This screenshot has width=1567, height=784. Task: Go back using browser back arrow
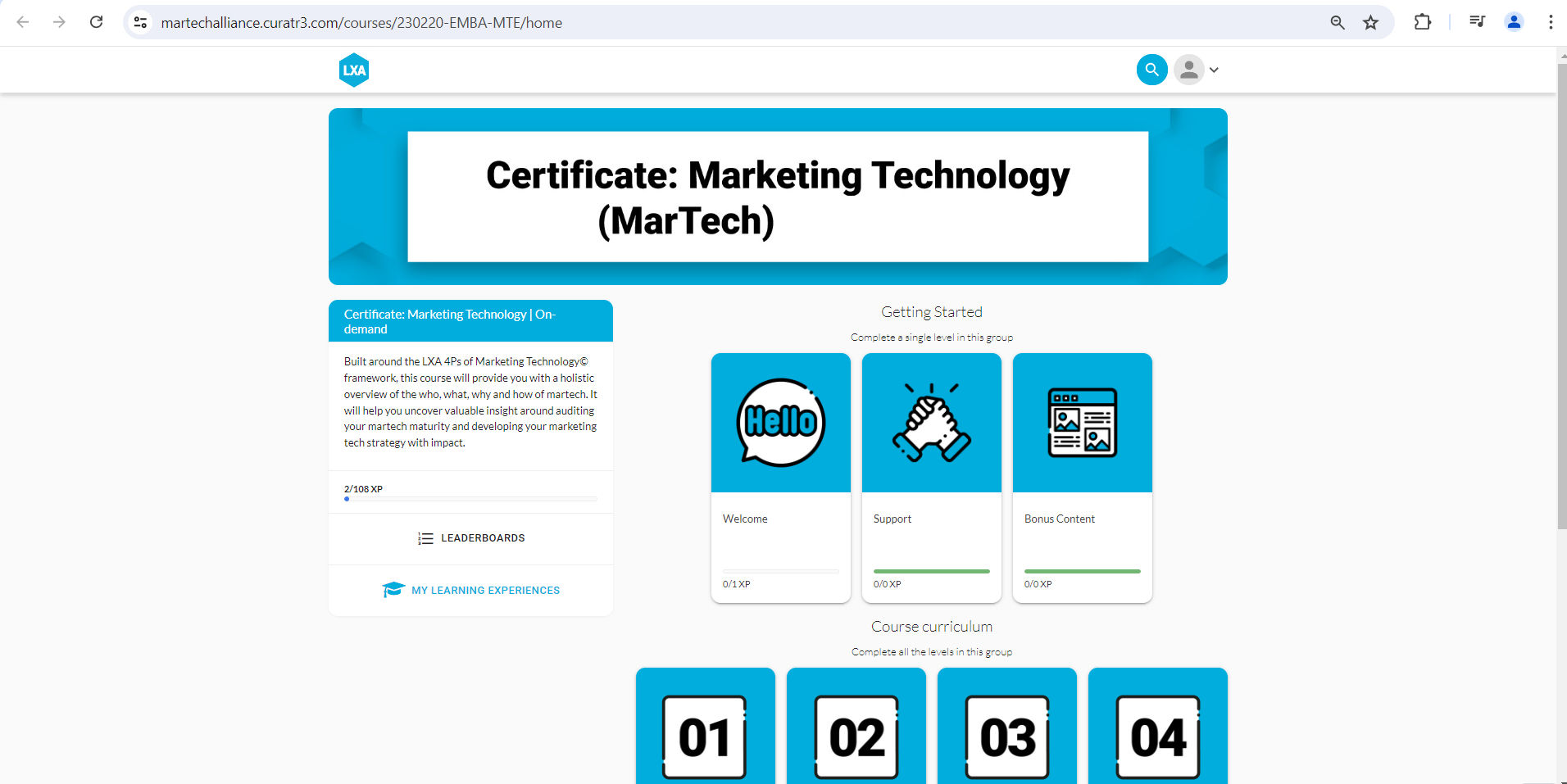pos(23,22)
